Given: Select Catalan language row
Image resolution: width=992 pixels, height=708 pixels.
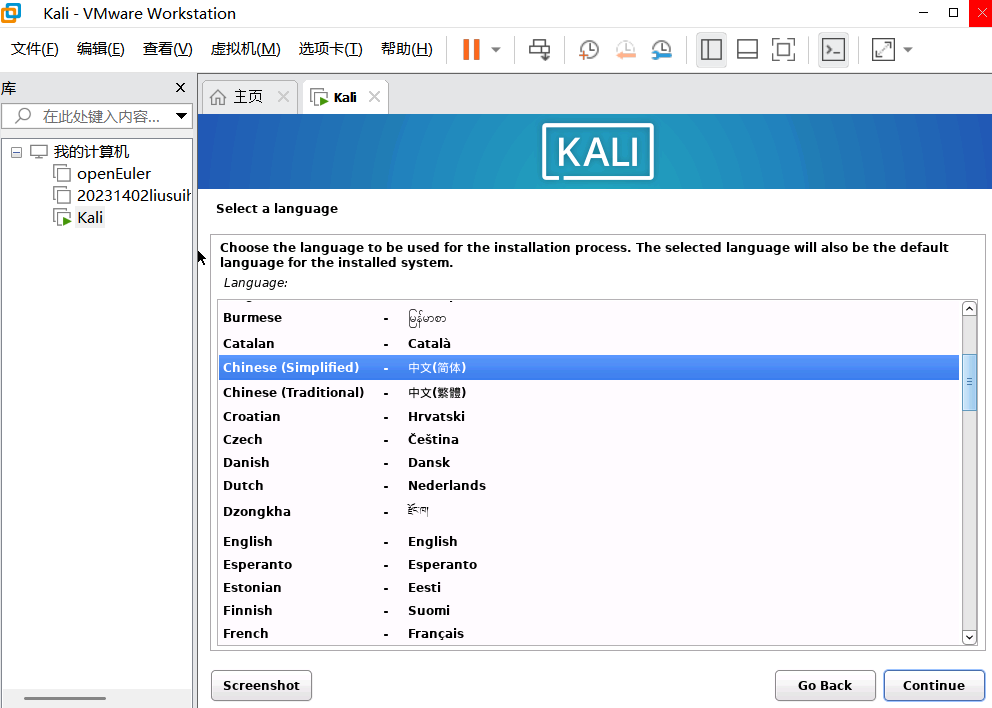Looking at the screenshot, I should (589, 343).
